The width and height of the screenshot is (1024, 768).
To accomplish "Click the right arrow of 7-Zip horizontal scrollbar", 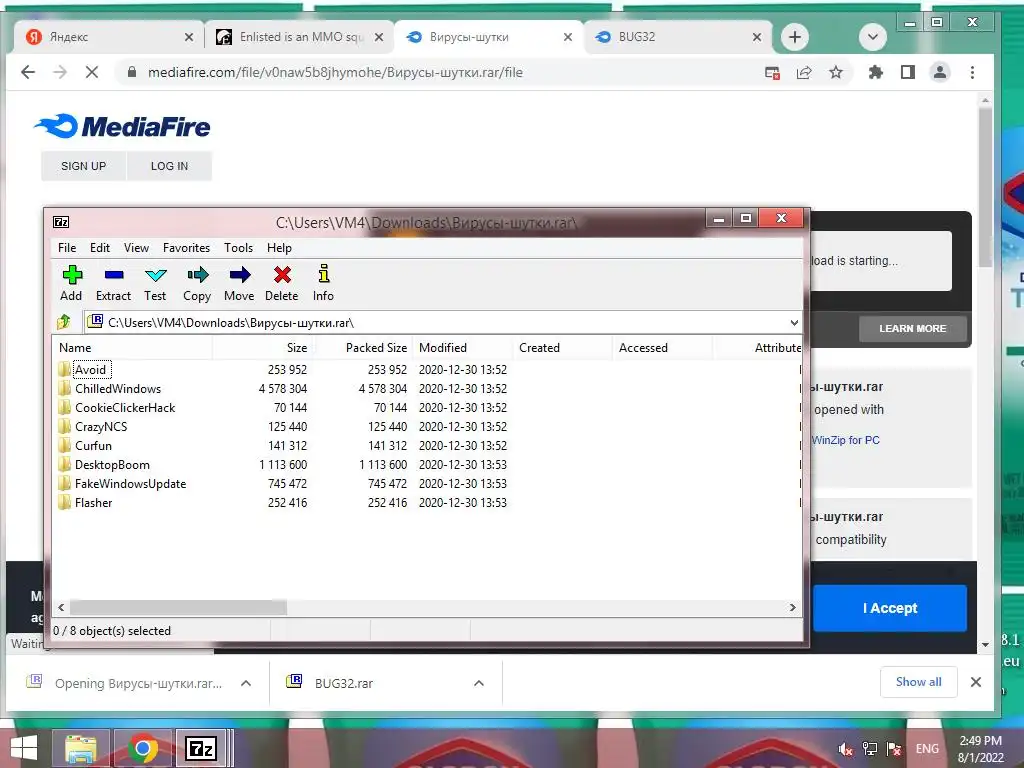I will [x=792, y=607].
